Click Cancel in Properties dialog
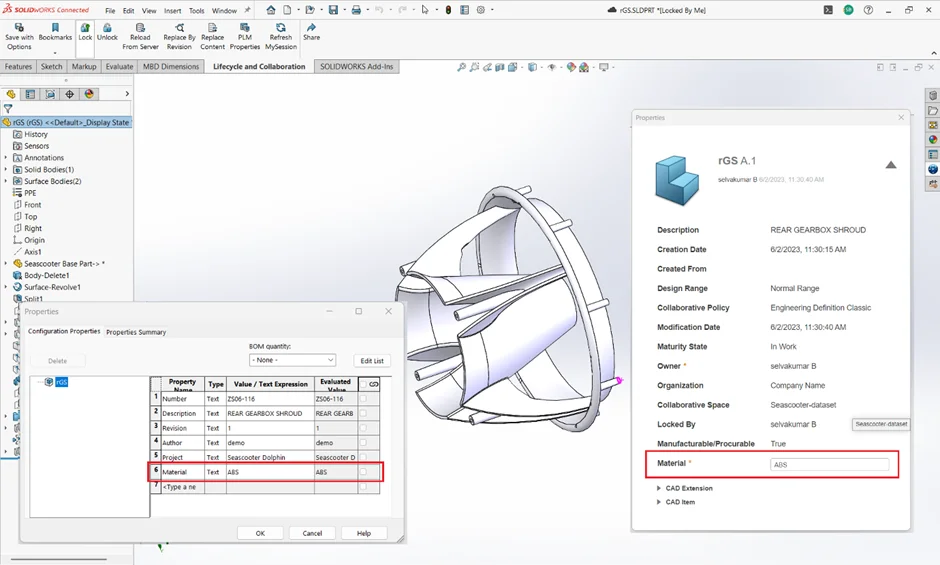The image size is (940, 565). (312, 533)
